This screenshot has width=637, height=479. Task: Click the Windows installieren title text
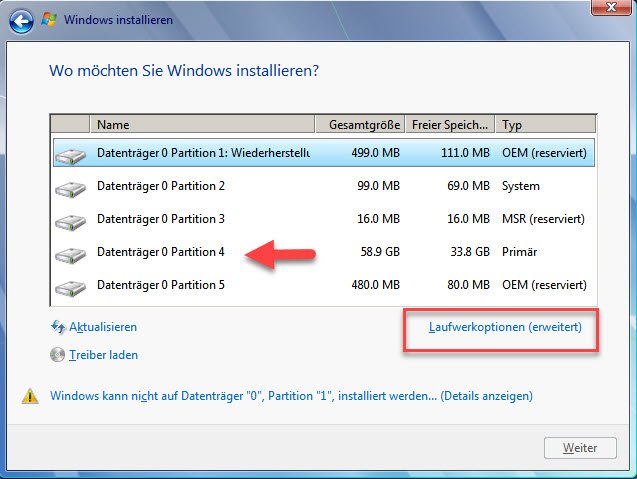coord(118,20)
